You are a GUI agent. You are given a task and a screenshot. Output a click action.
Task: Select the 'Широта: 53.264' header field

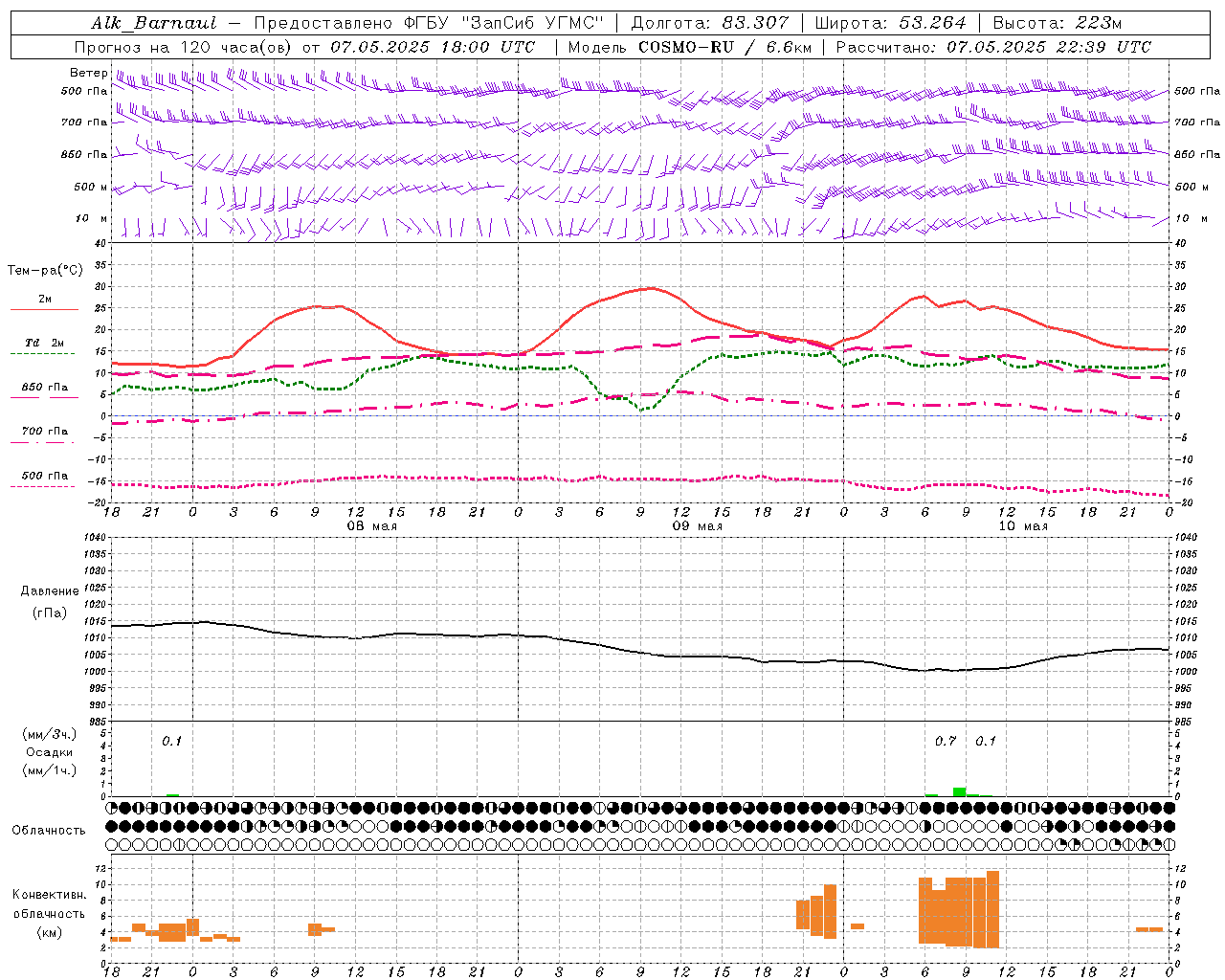(x=891, y=23)
